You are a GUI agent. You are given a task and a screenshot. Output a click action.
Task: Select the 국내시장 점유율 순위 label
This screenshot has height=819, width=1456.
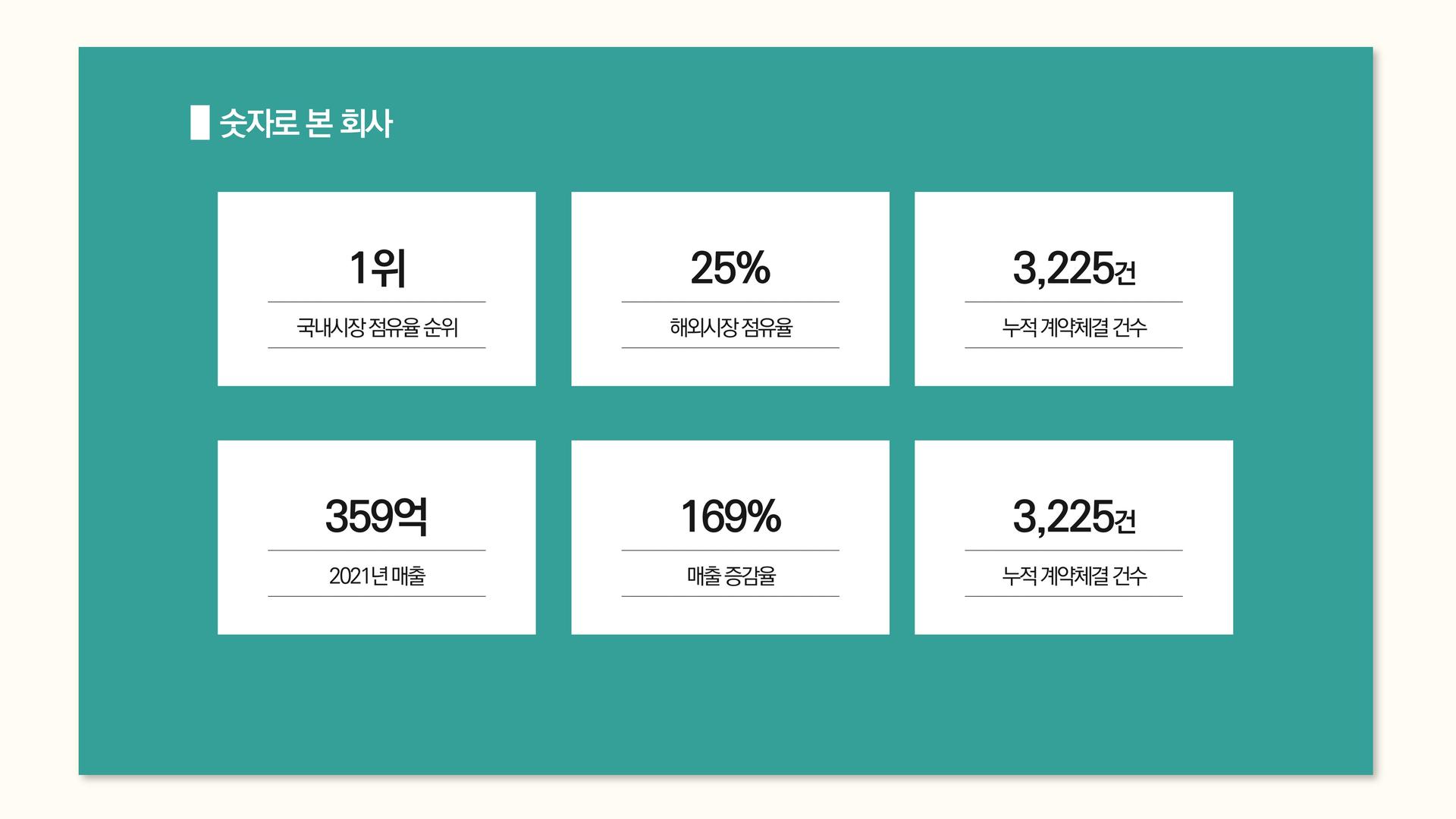pyautogui.click(x=377, y=328)
